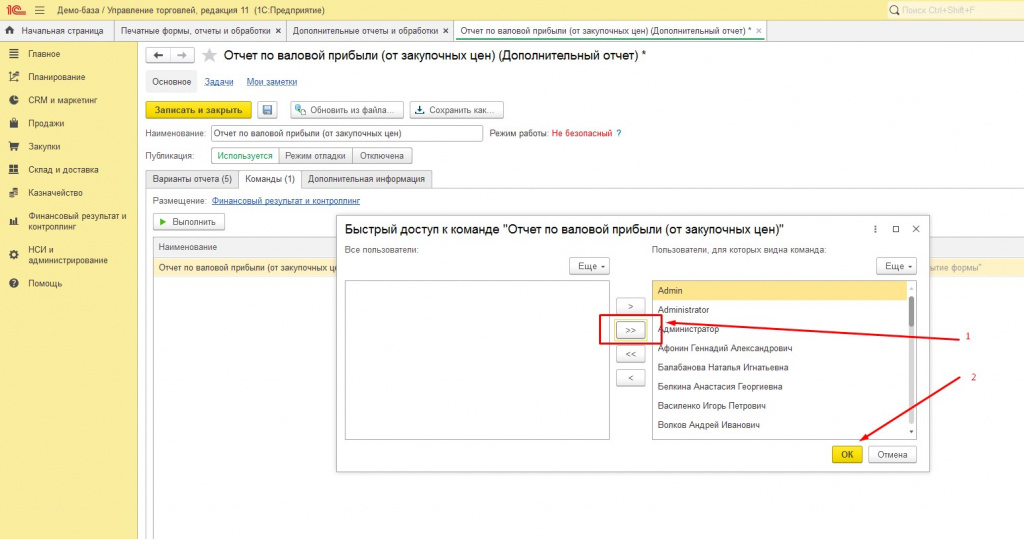
Task: Close the Отчет по валовой прибыли tab
Action: [x=758, y=31]
